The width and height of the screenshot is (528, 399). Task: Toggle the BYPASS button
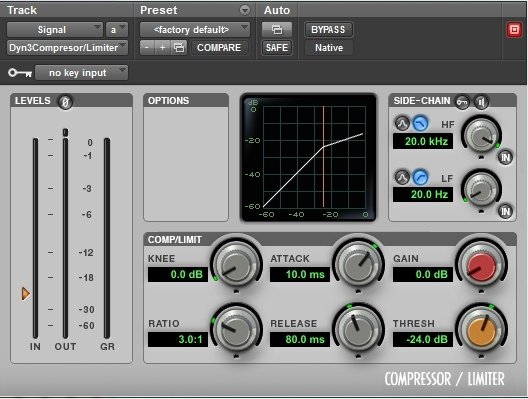click(328, 30)
